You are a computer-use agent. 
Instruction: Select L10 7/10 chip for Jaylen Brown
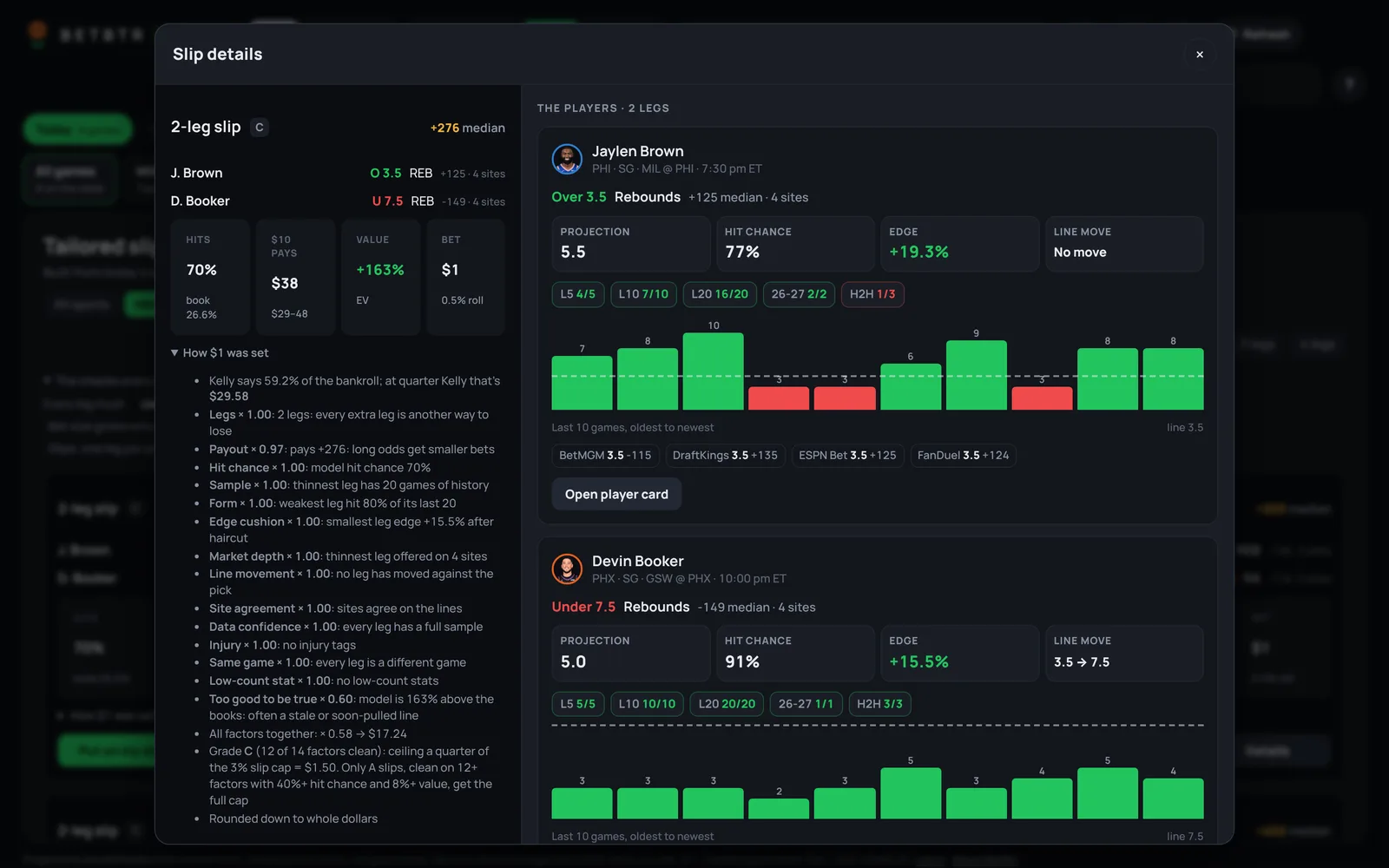643,294
